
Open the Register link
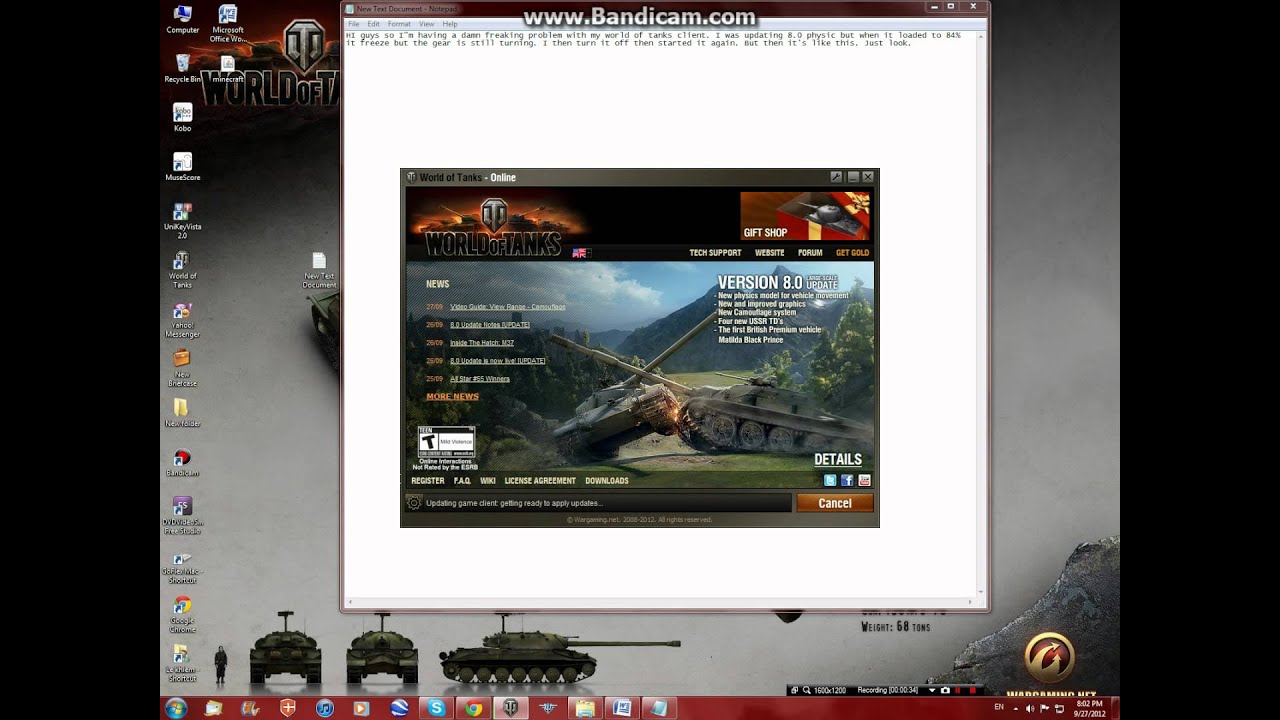[428, 481]
